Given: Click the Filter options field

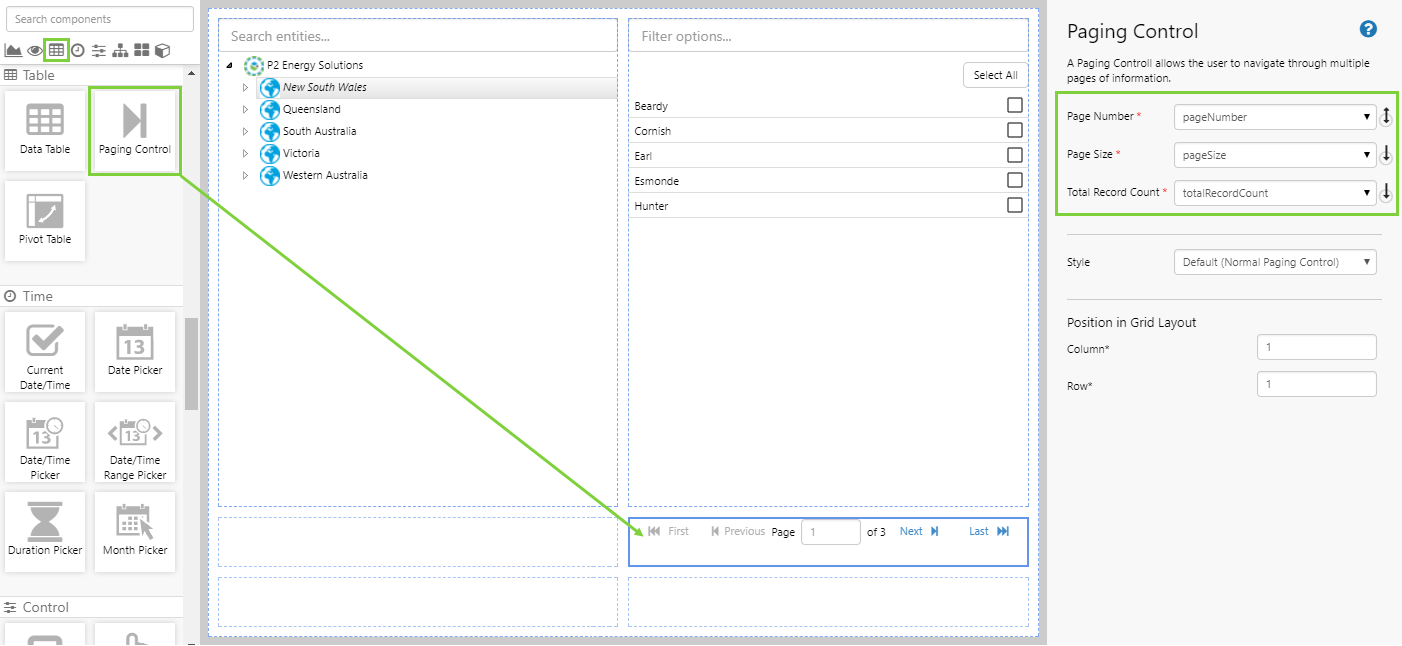Looking at the screenshot, I should coord(828,36).
